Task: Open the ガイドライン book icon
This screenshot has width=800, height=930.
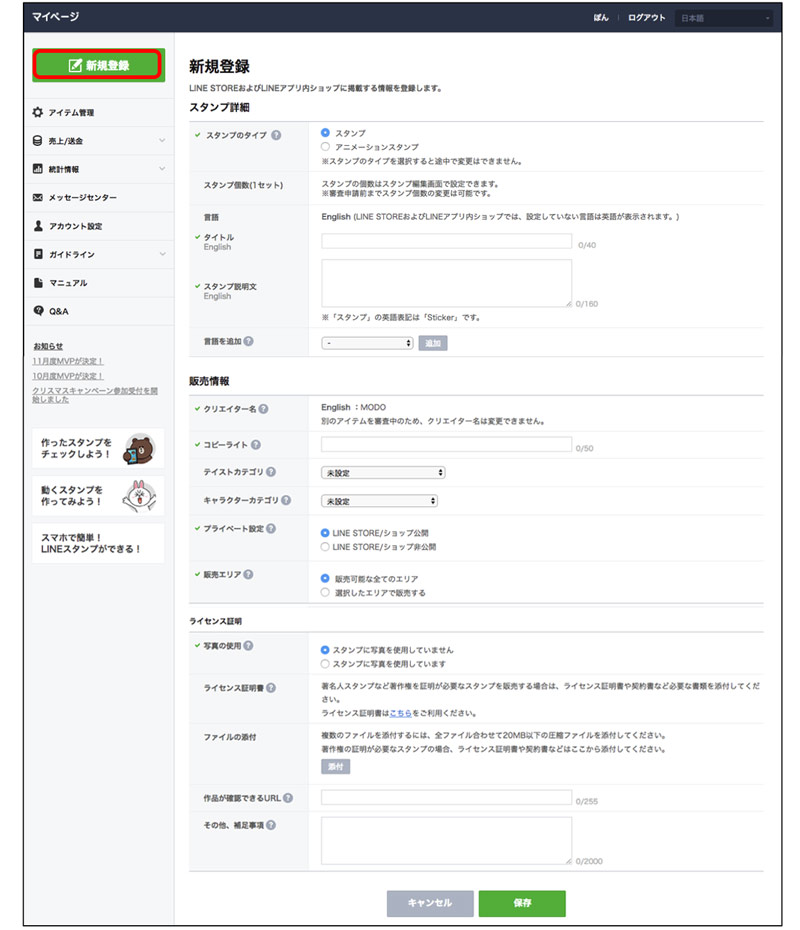Action: (37, 254)
